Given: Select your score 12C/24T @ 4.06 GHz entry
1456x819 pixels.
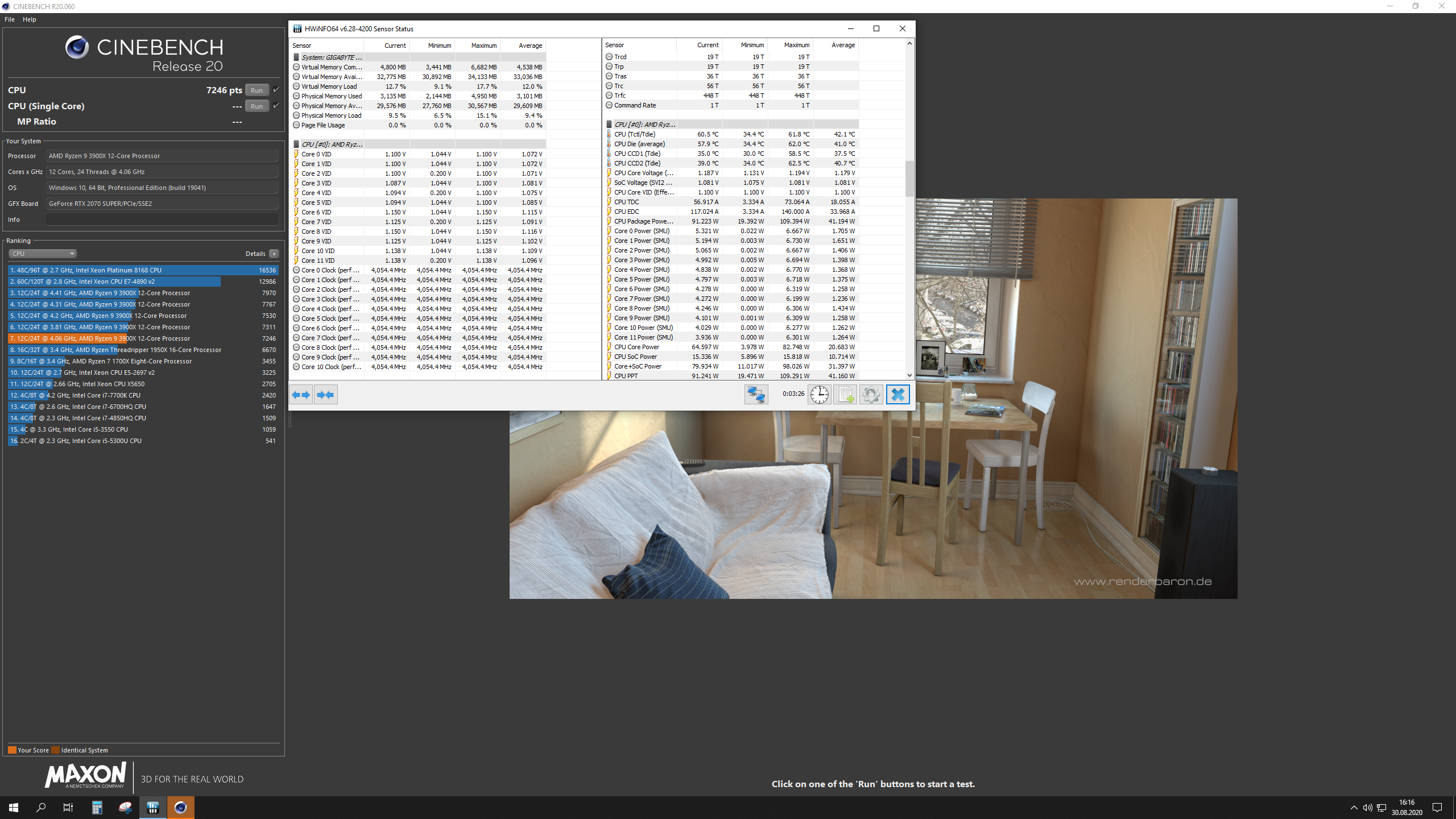Looking at the screenshot, I should pyautogui.click(x=143, y=338).
